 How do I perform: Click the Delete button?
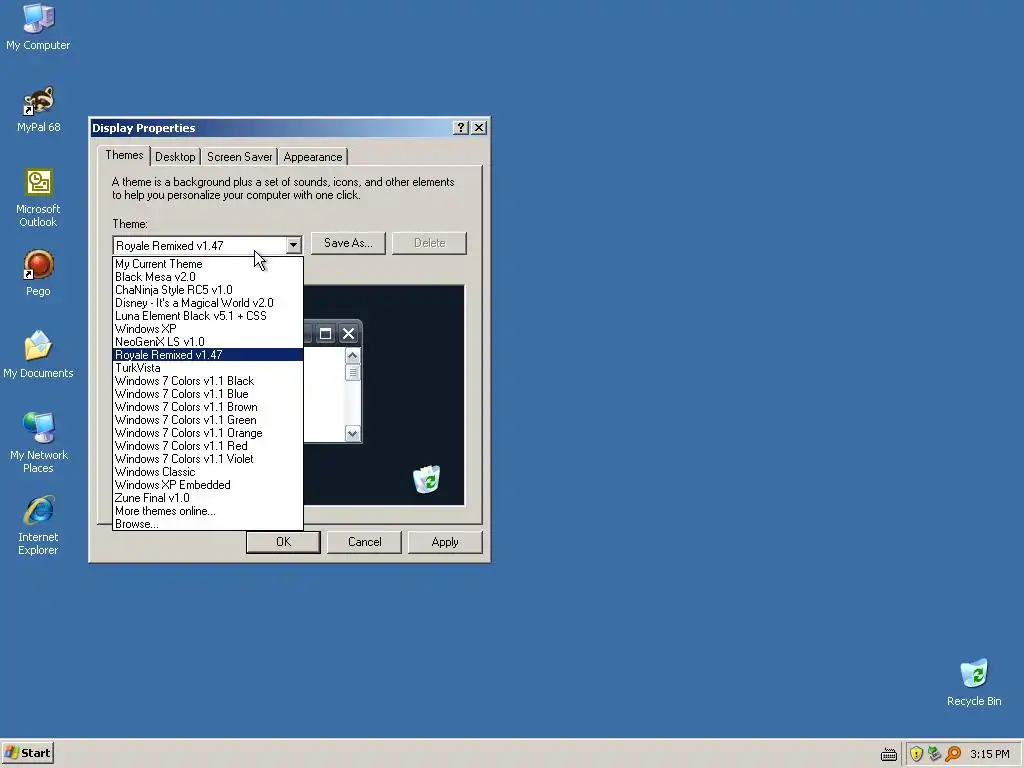pos(429,243)
